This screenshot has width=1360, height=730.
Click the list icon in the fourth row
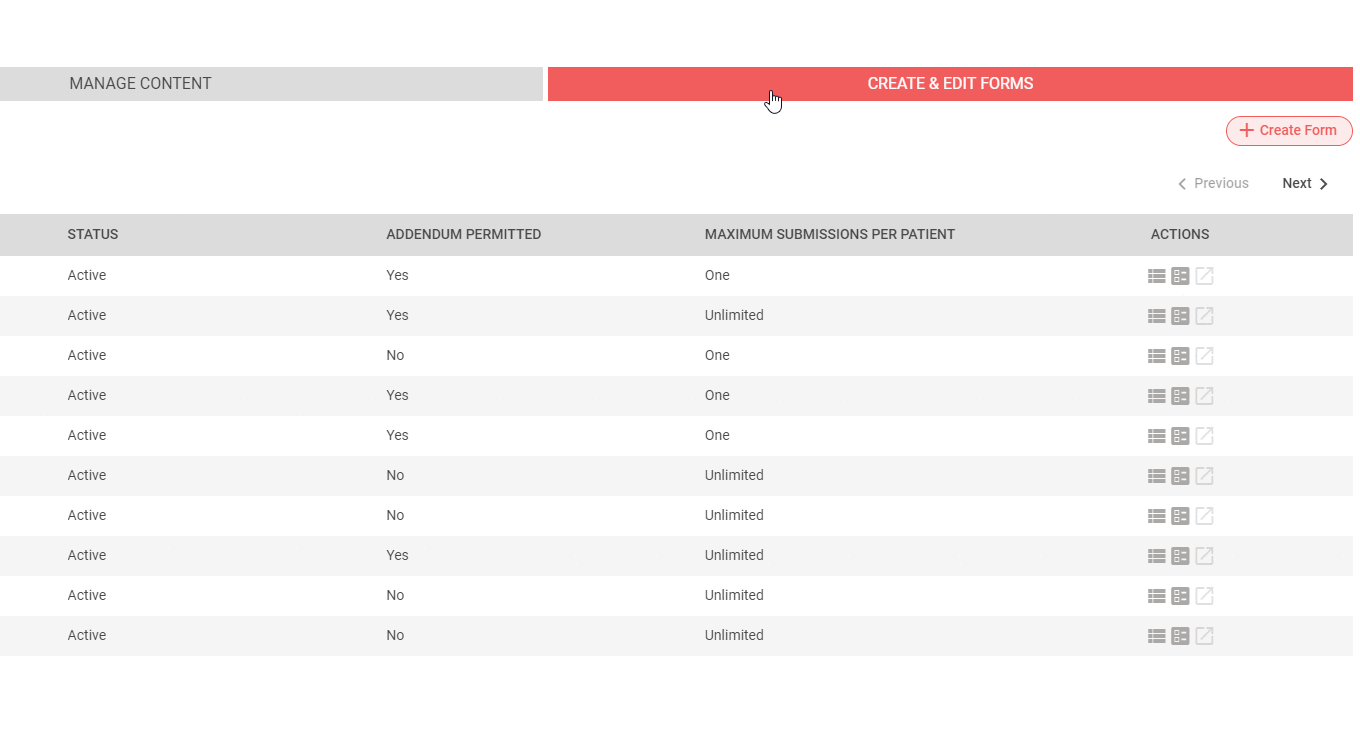pyautogui.click(x=1156, y=396)
